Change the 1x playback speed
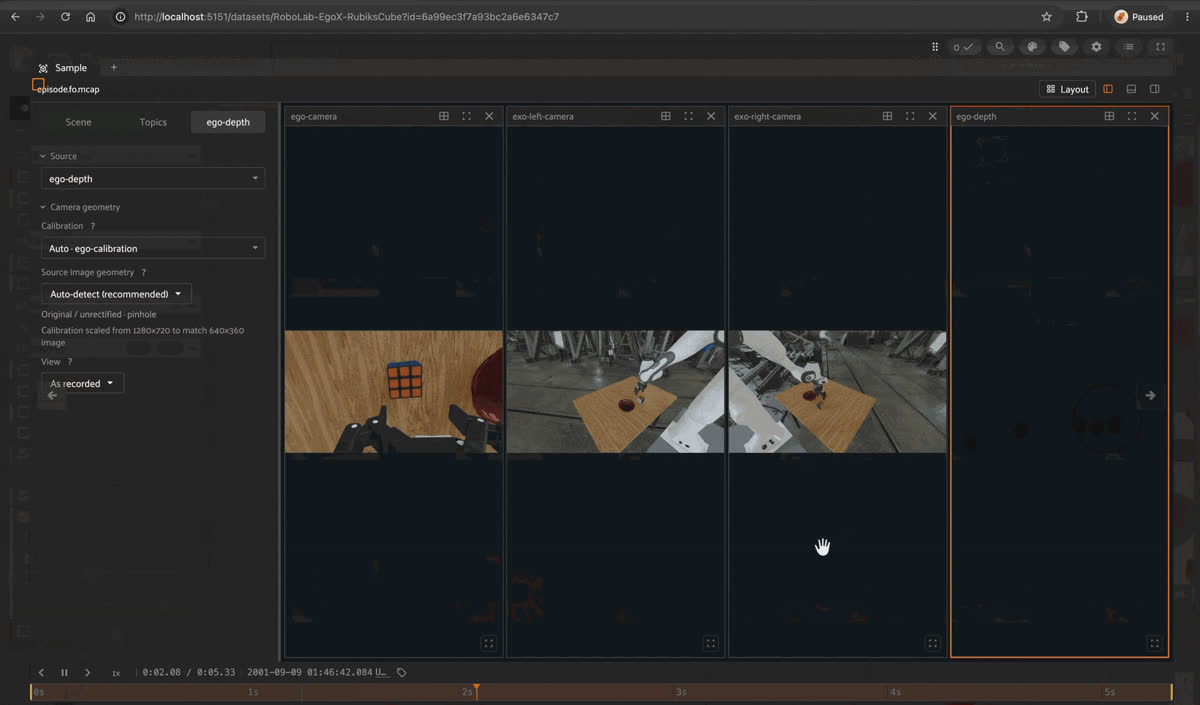 tap(116, 673)
